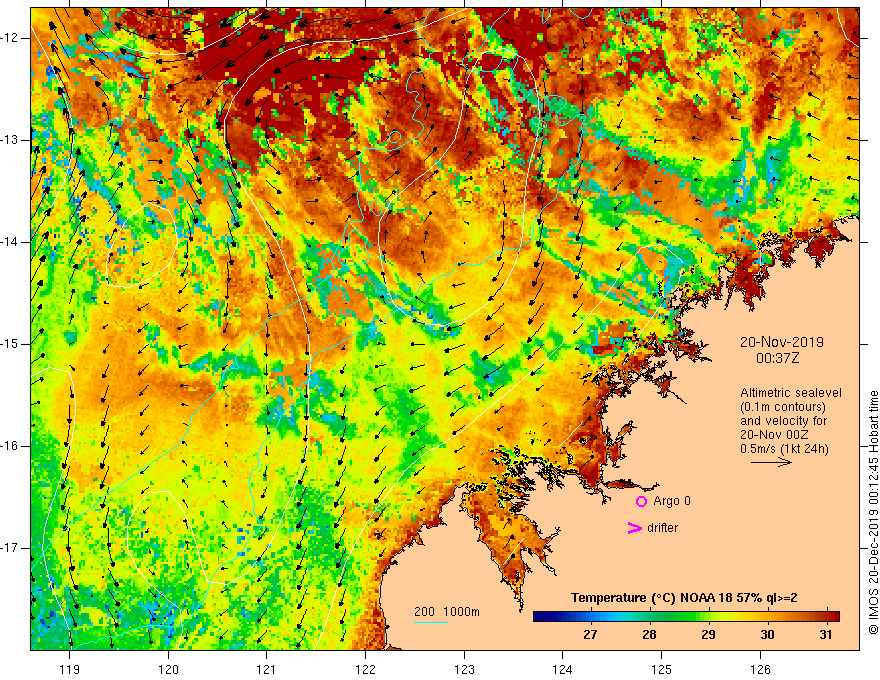Click the longitude 124 axis label
This screenshot has width=880, height=680.
(x=562, y=669)
